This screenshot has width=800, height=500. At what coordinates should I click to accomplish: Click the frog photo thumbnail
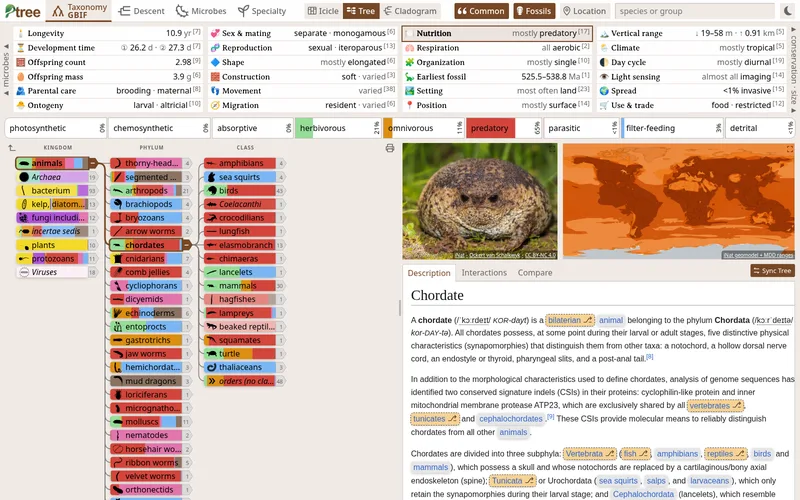click(480, 202)
